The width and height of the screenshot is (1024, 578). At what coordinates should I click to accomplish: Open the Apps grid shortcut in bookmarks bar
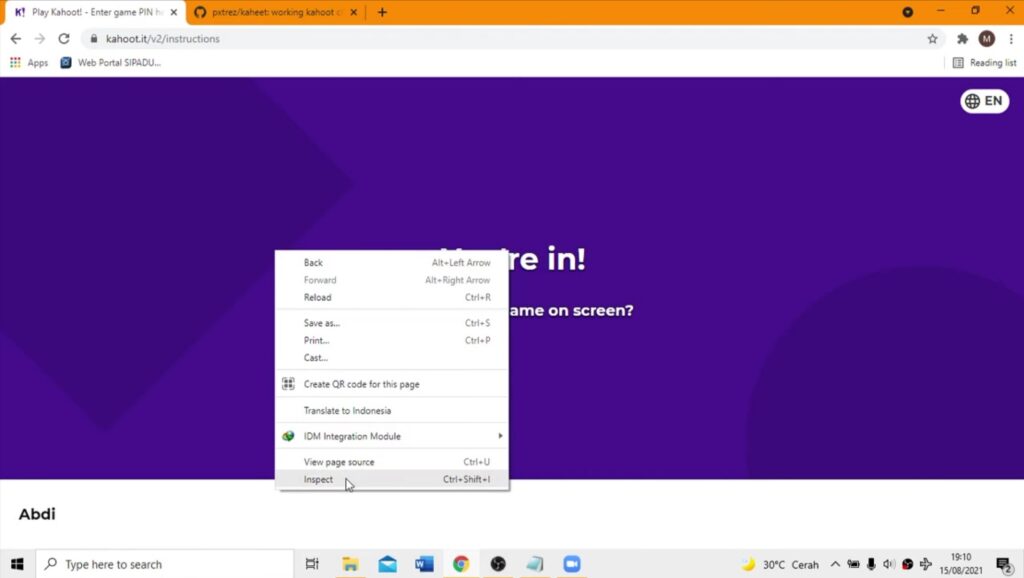tap(29, 63)
